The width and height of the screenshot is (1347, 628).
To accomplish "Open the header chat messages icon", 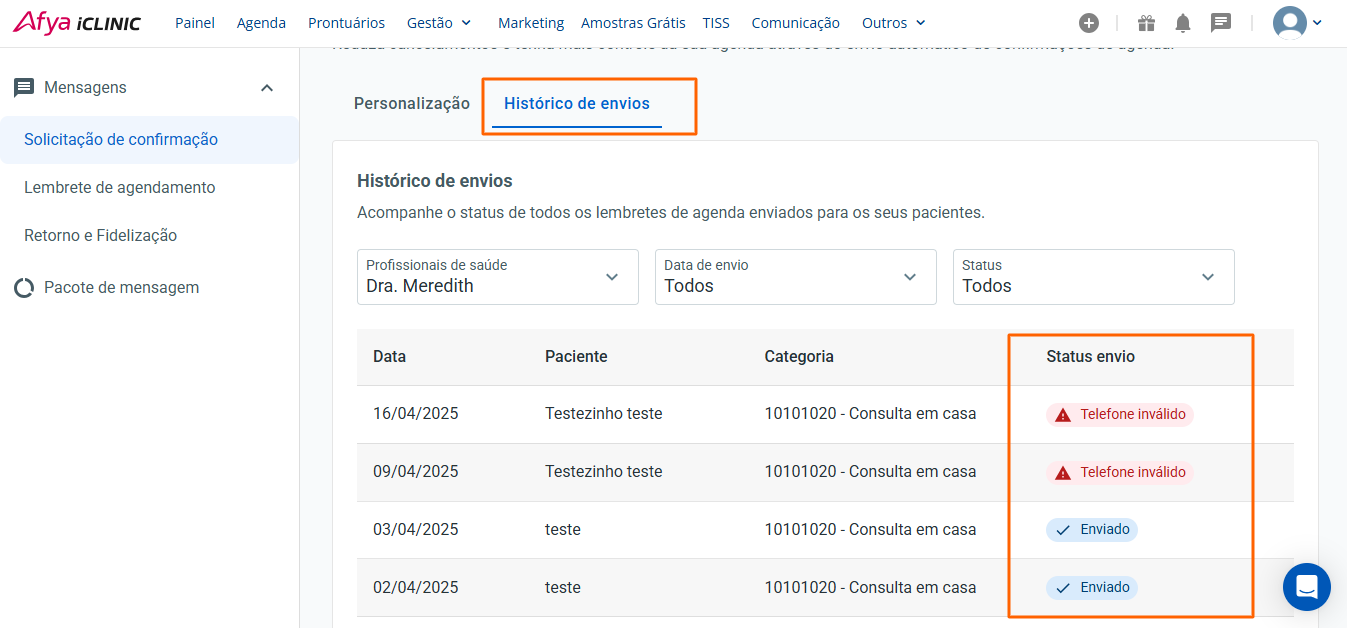I will pyautogui.click(x=1220, y=23).
